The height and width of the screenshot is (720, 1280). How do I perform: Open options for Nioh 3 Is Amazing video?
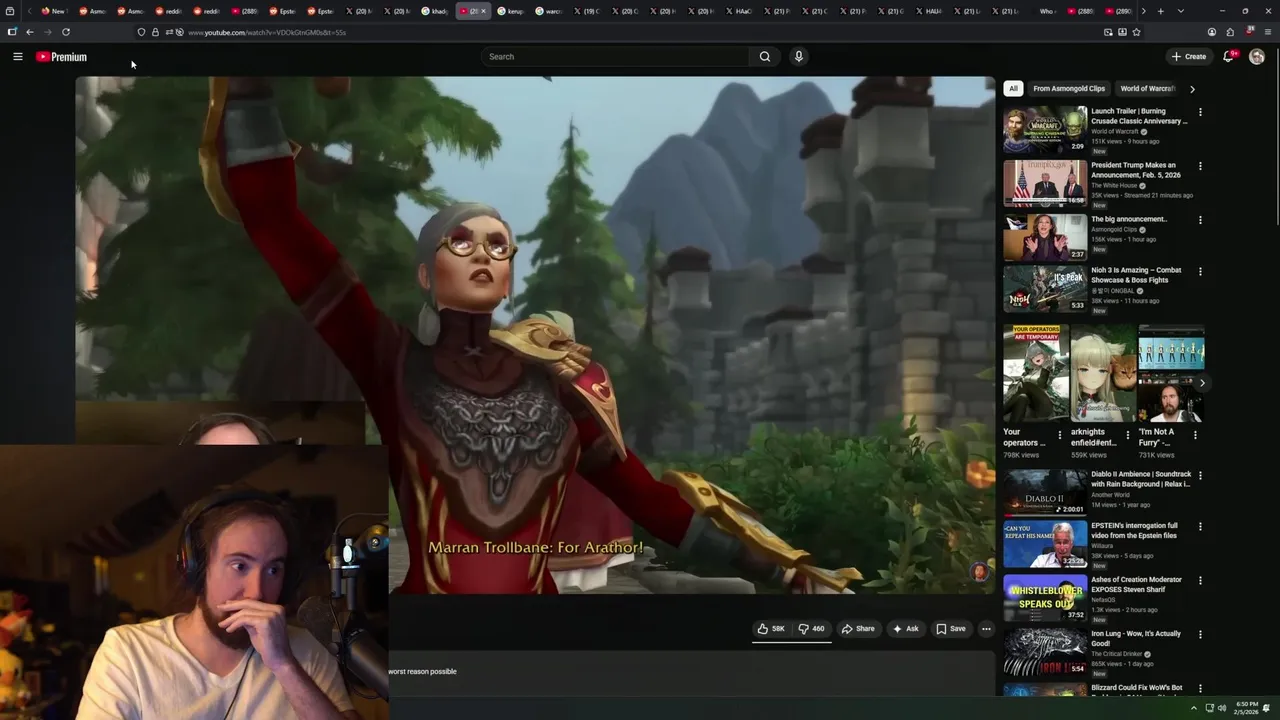click(x=1200, y=271)
